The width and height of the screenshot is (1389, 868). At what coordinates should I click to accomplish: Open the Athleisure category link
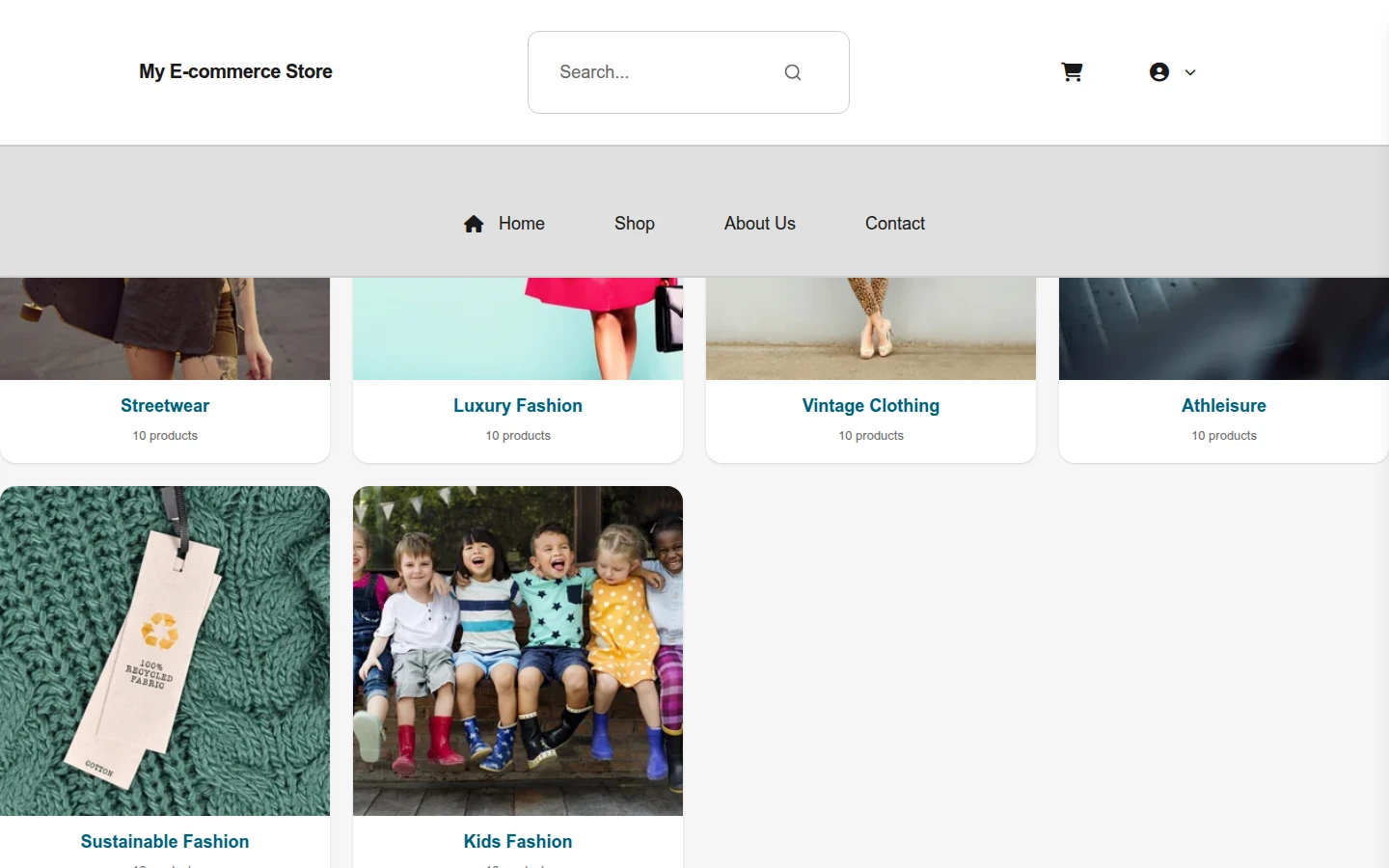1224,406
